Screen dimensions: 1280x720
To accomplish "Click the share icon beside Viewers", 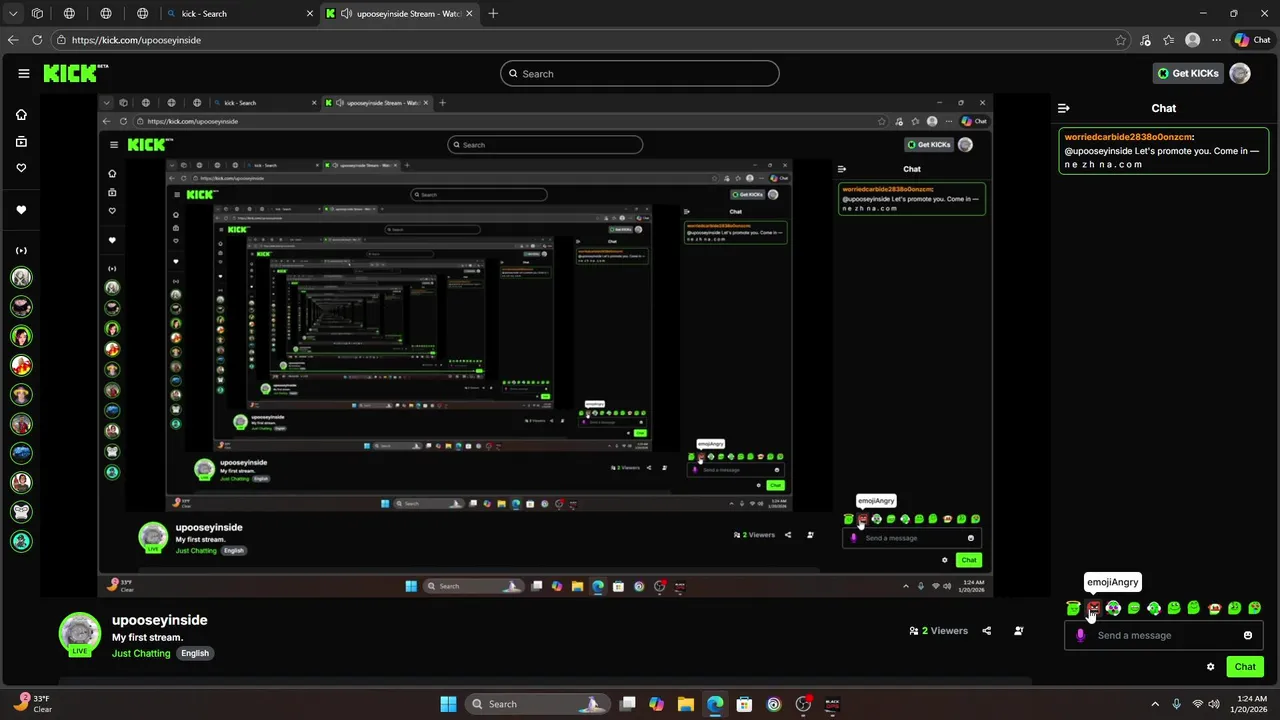I will tap(987, 631).
